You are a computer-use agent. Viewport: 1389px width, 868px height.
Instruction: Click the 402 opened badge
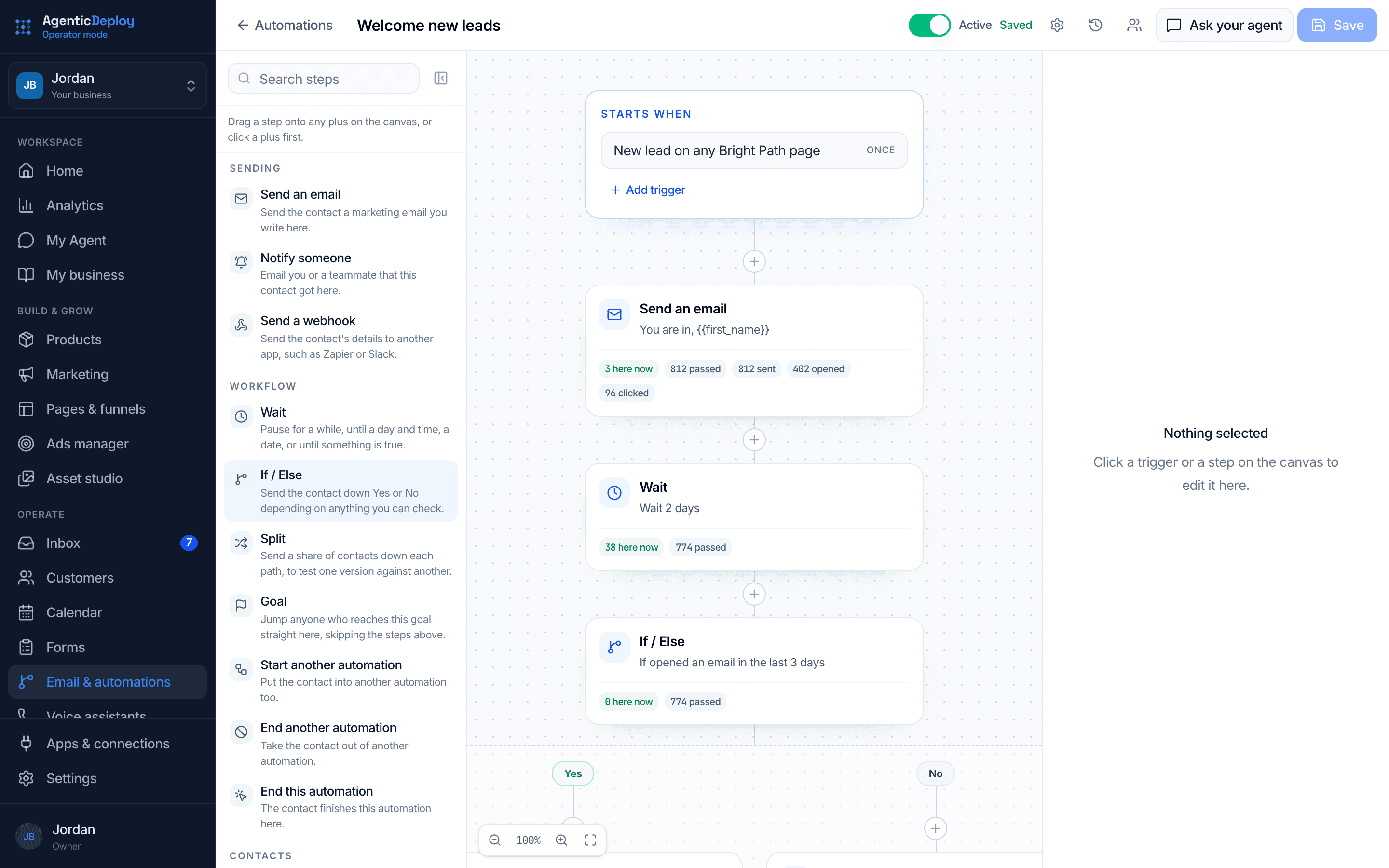tap(818, 369)
